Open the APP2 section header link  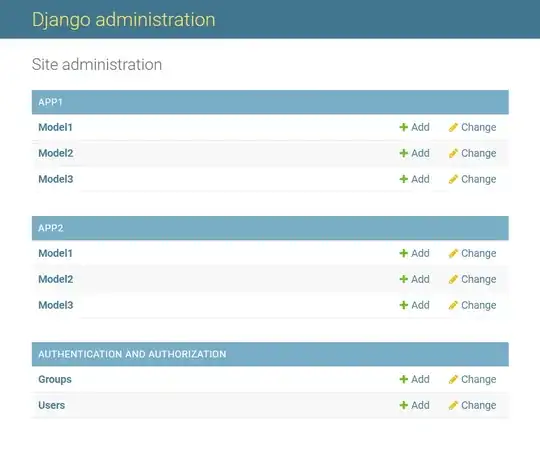(51, 228)
